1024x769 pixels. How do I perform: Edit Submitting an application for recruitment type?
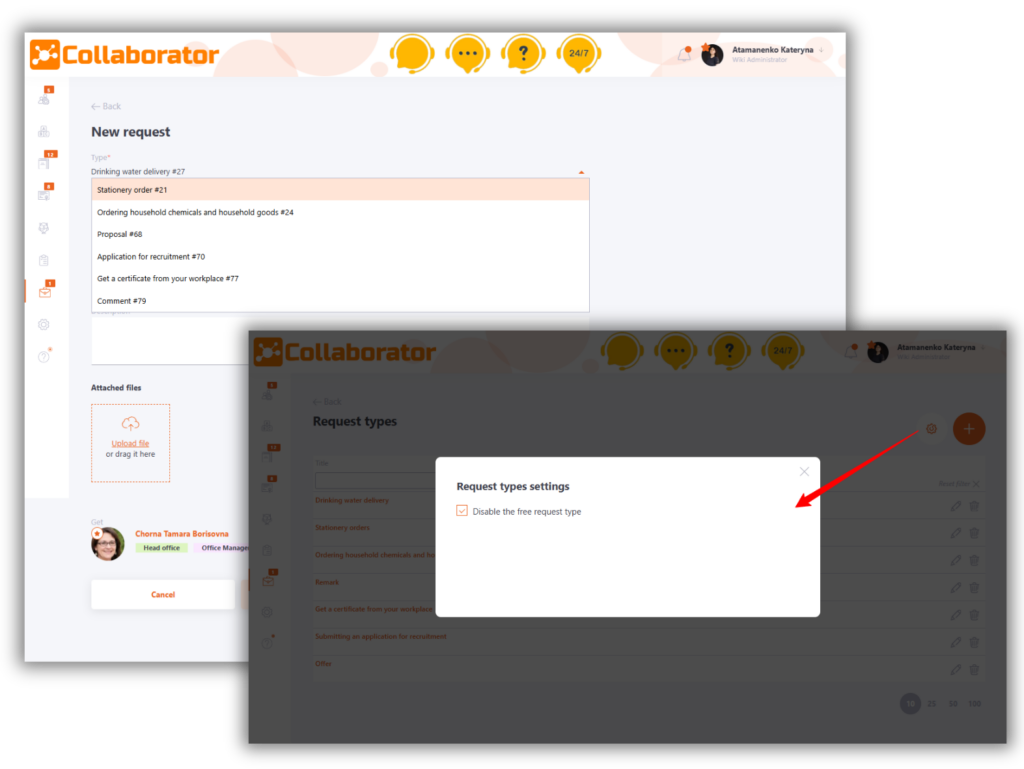click(x=955, y=642)
